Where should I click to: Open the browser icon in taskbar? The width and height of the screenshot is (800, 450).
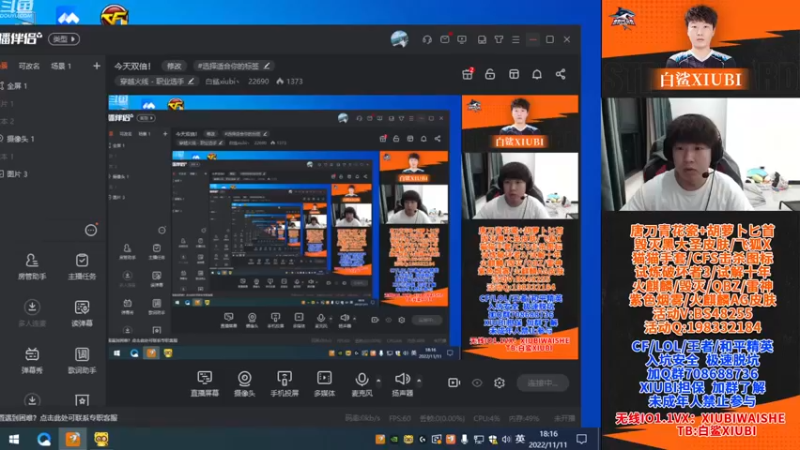pos(43,439)
